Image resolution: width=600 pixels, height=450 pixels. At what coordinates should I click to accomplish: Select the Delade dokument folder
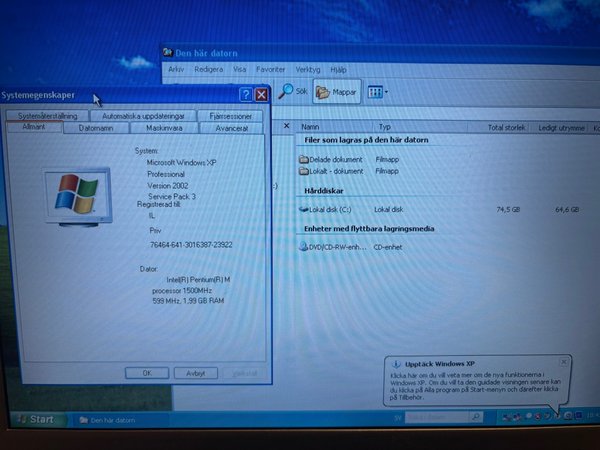point(304,159)
